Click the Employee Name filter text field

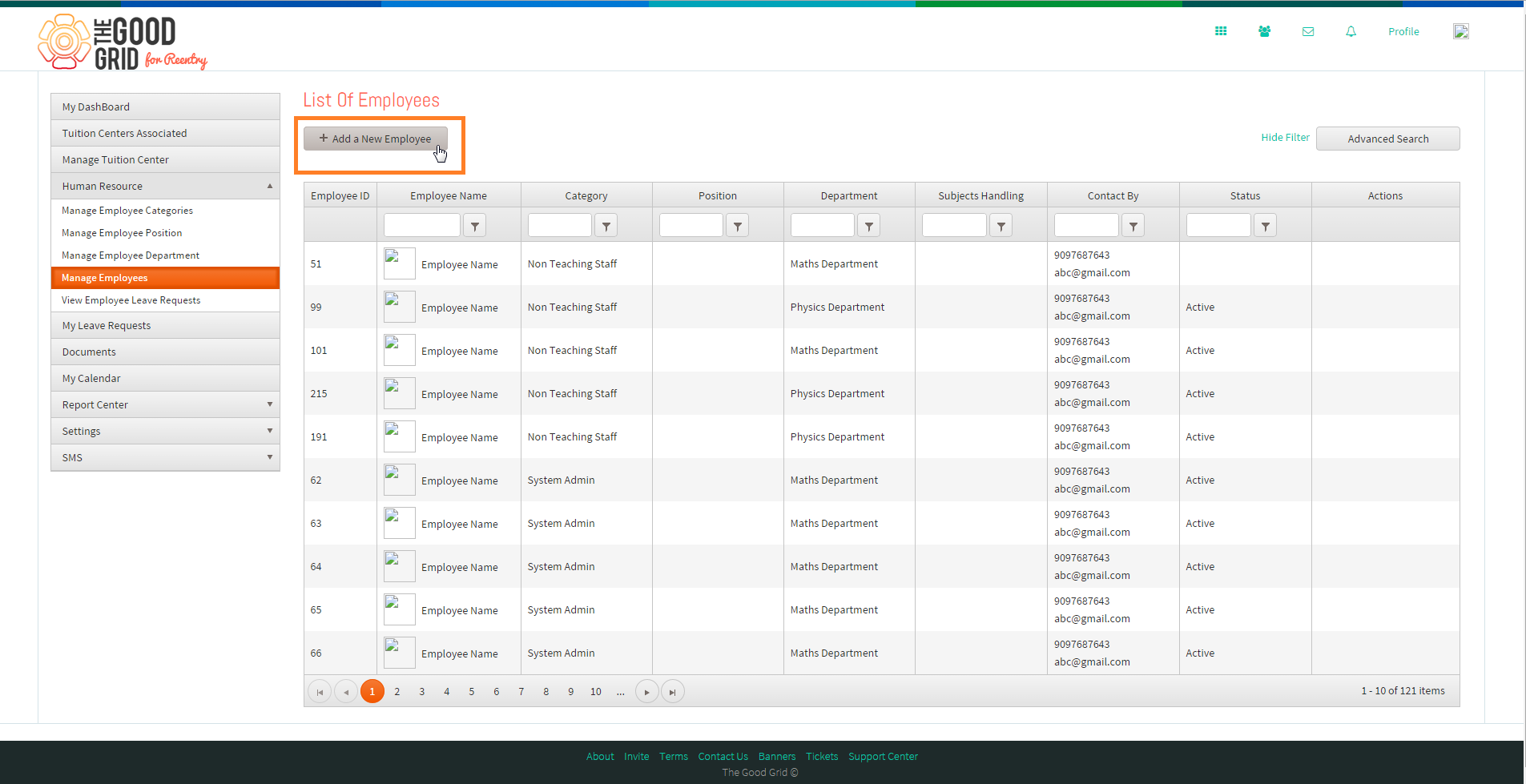[422, 226]
